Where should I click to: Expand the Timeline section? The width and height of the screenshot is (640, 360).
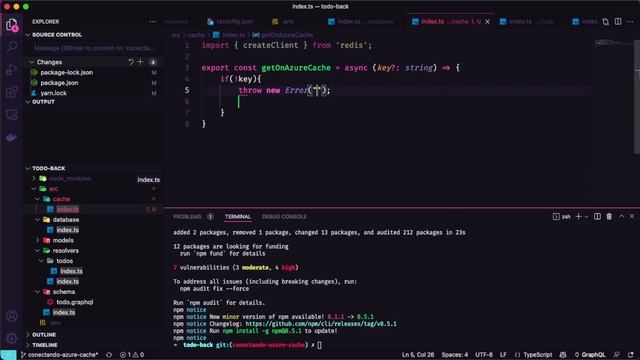pyautogui.click(x=28, y=345)
